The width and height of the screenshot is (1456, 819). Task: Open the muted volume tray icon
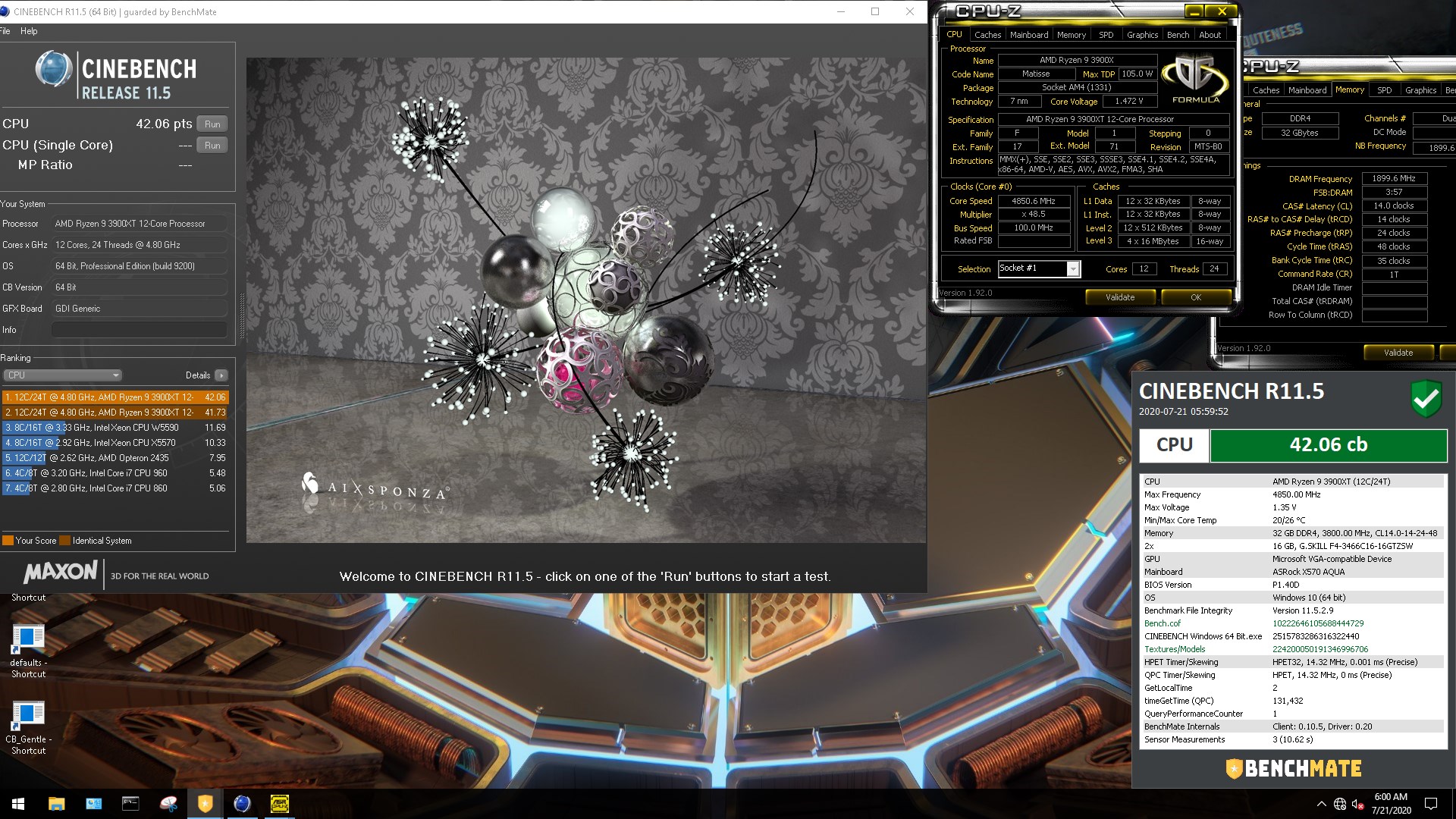tap(1358, 804)
